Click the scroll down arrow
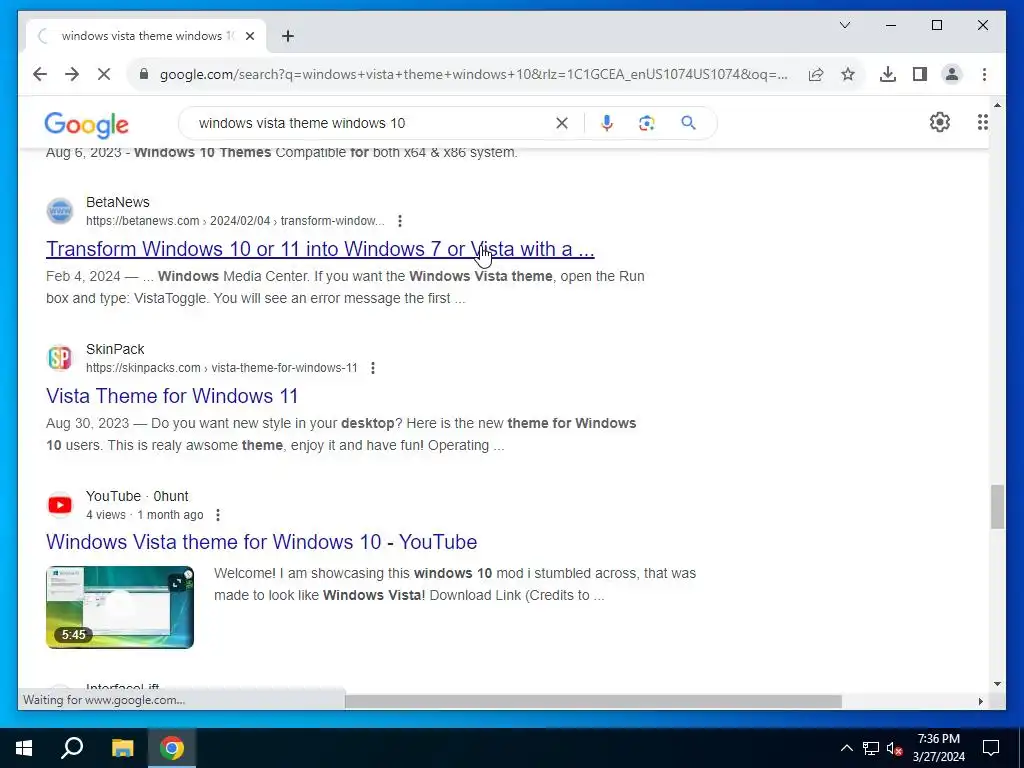The image size is (1024, 768). [x=997, y=684]
